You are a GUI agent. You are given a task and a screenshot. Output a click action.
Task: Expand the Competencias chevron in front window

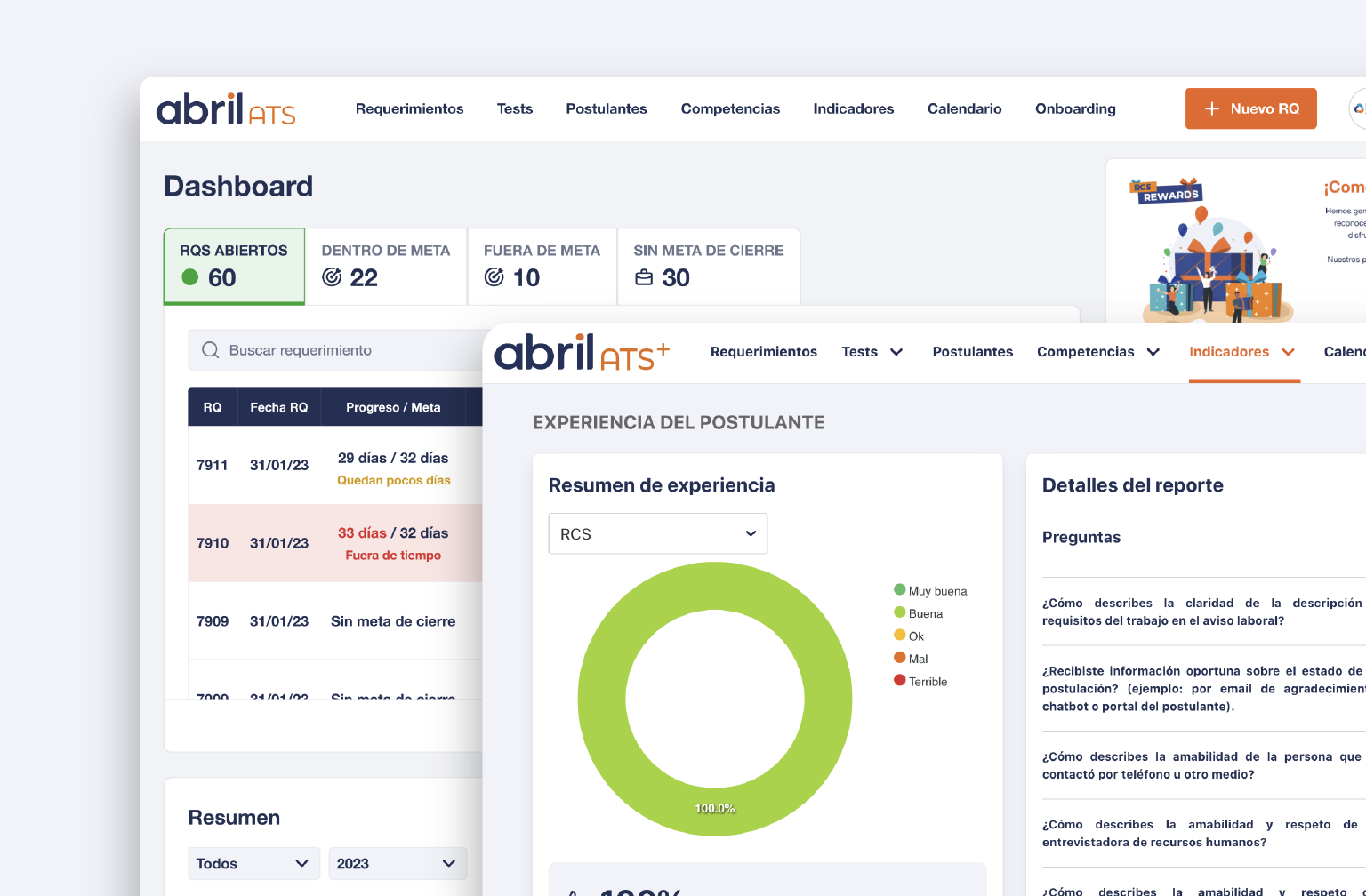(x=1153, y=352)
